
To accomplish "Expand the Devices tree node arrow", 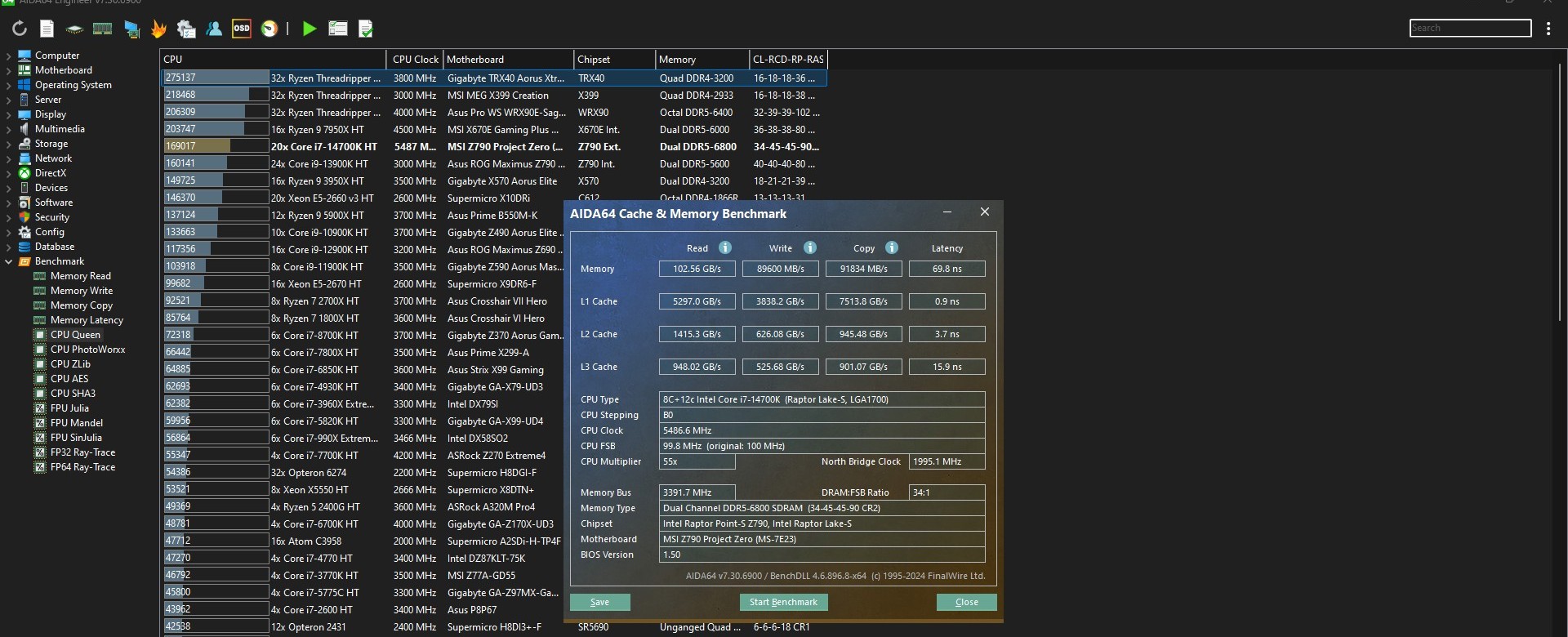I will click(9, 188).
